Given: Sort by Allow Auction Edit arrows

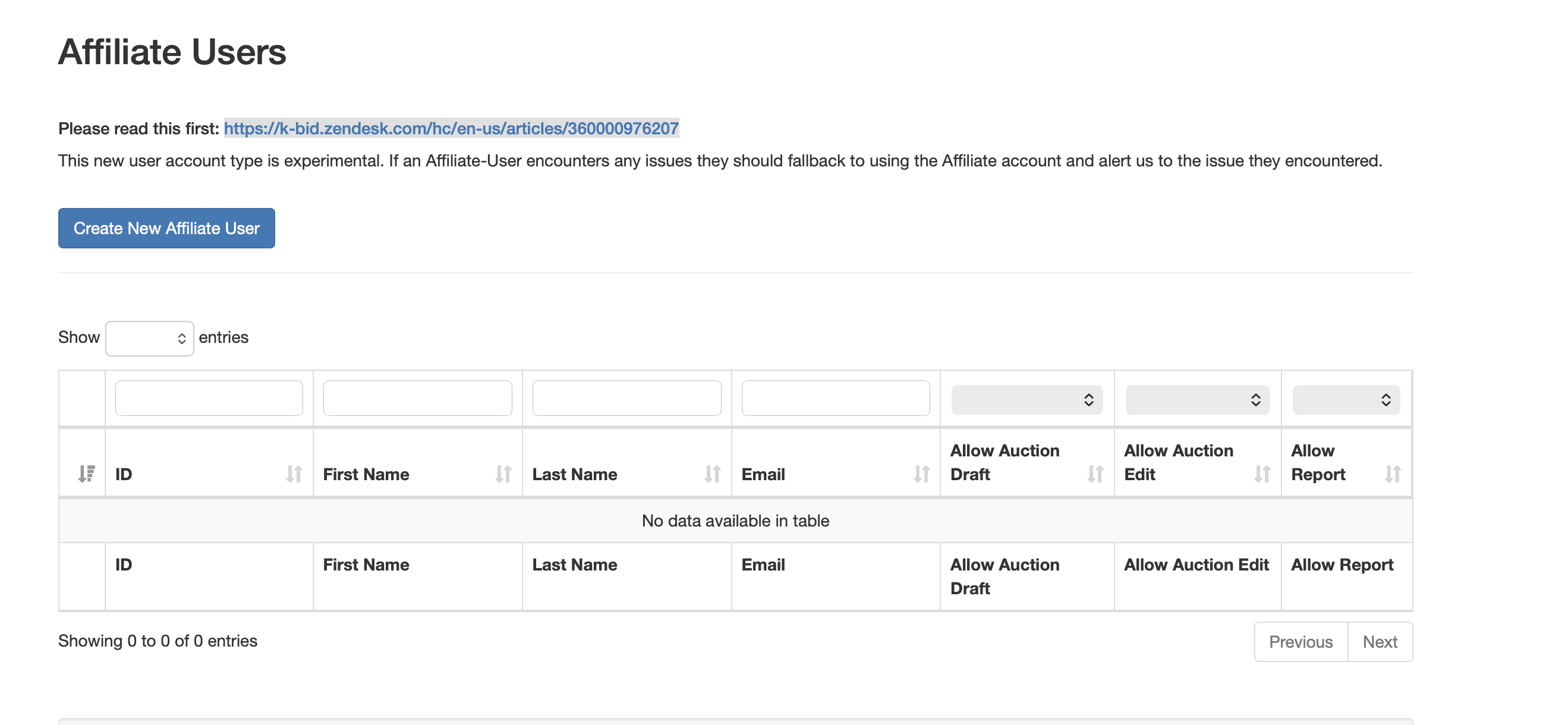Looking at the screenshot, I should click(1261, 474).
